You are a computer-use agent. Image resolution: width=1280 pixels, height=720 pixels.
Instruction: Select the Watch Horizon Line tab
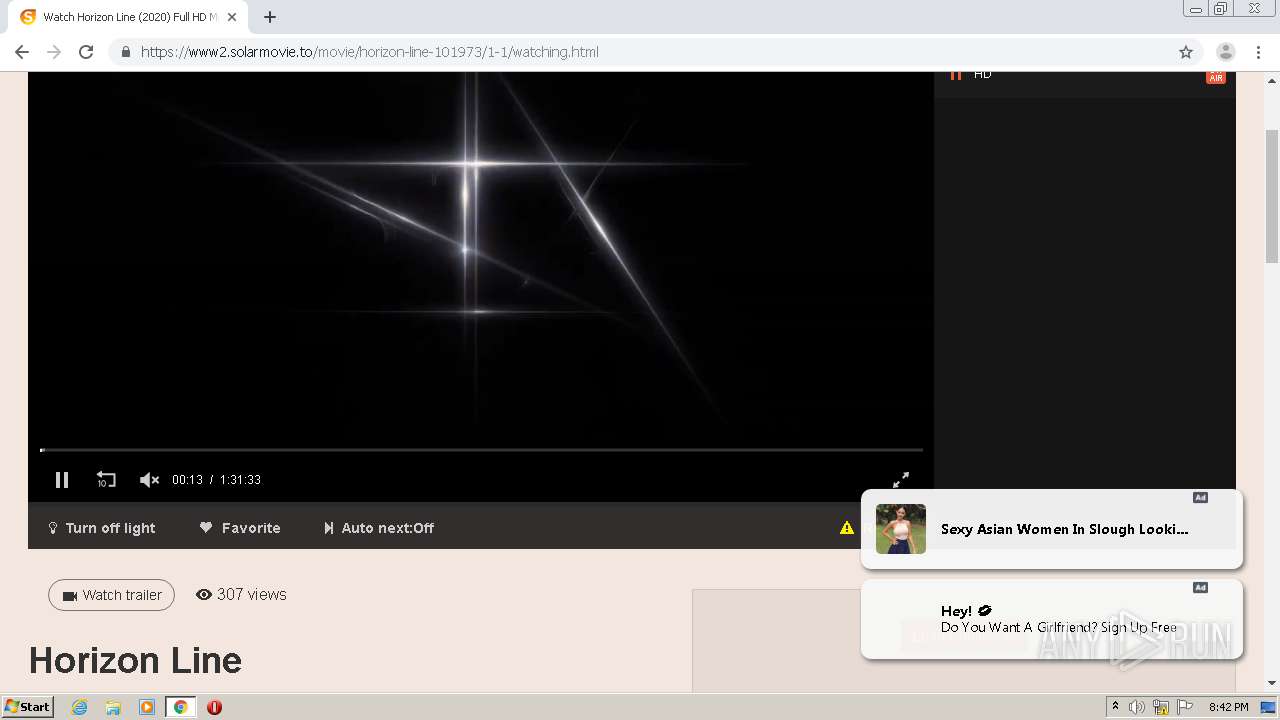pos(128,17)
